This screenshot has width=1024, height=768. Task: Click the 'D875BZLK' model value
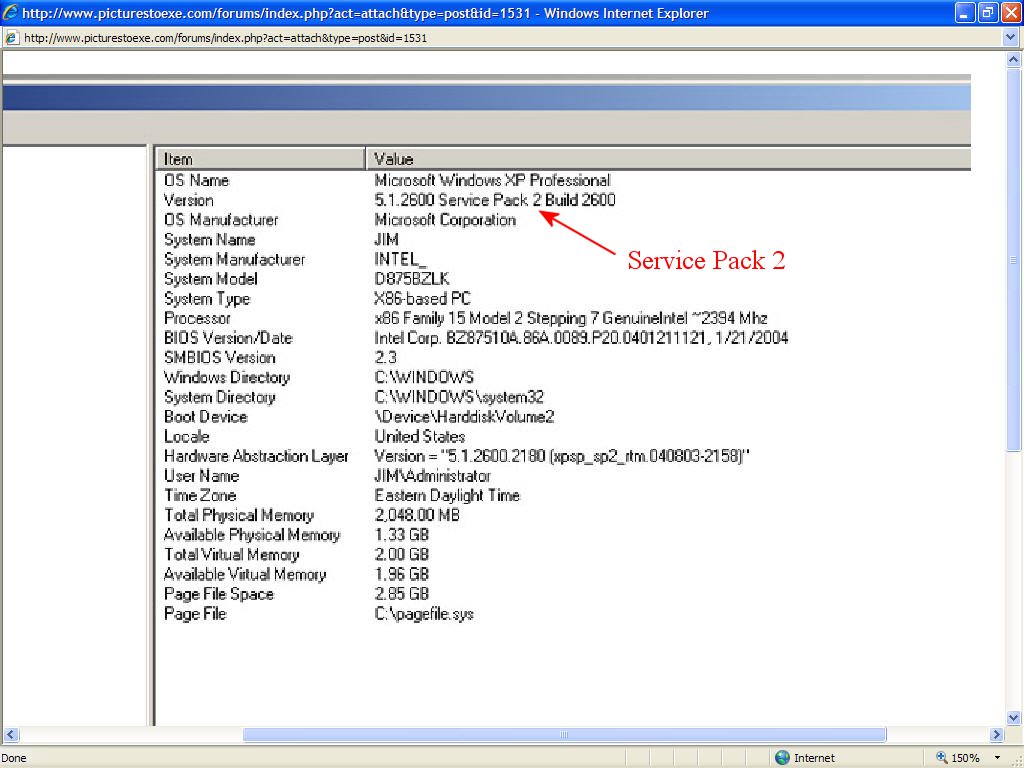[412, 279]
